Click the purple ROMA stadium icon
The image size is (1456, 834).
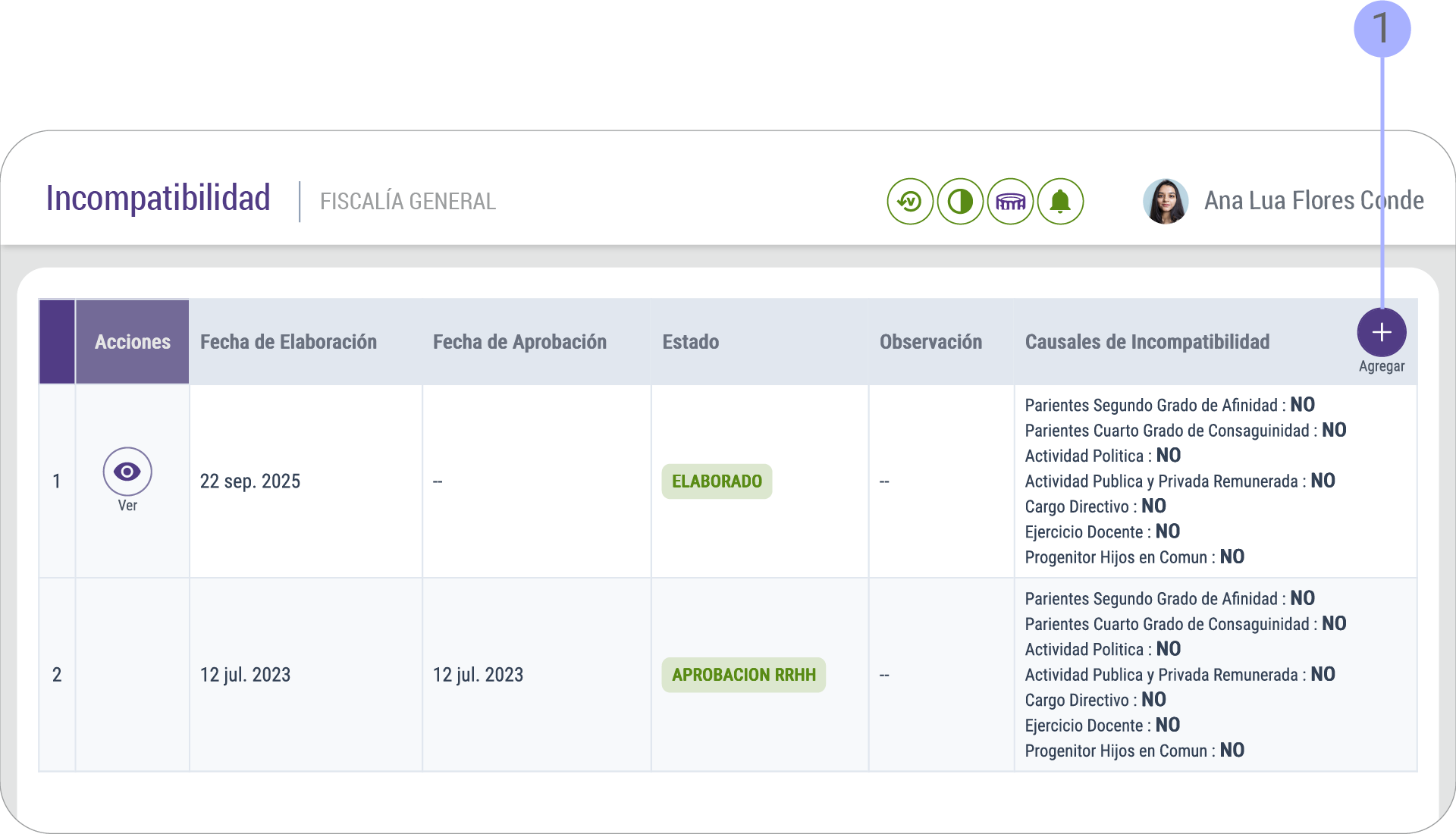pyautogui.click(x=1010, y=202)
